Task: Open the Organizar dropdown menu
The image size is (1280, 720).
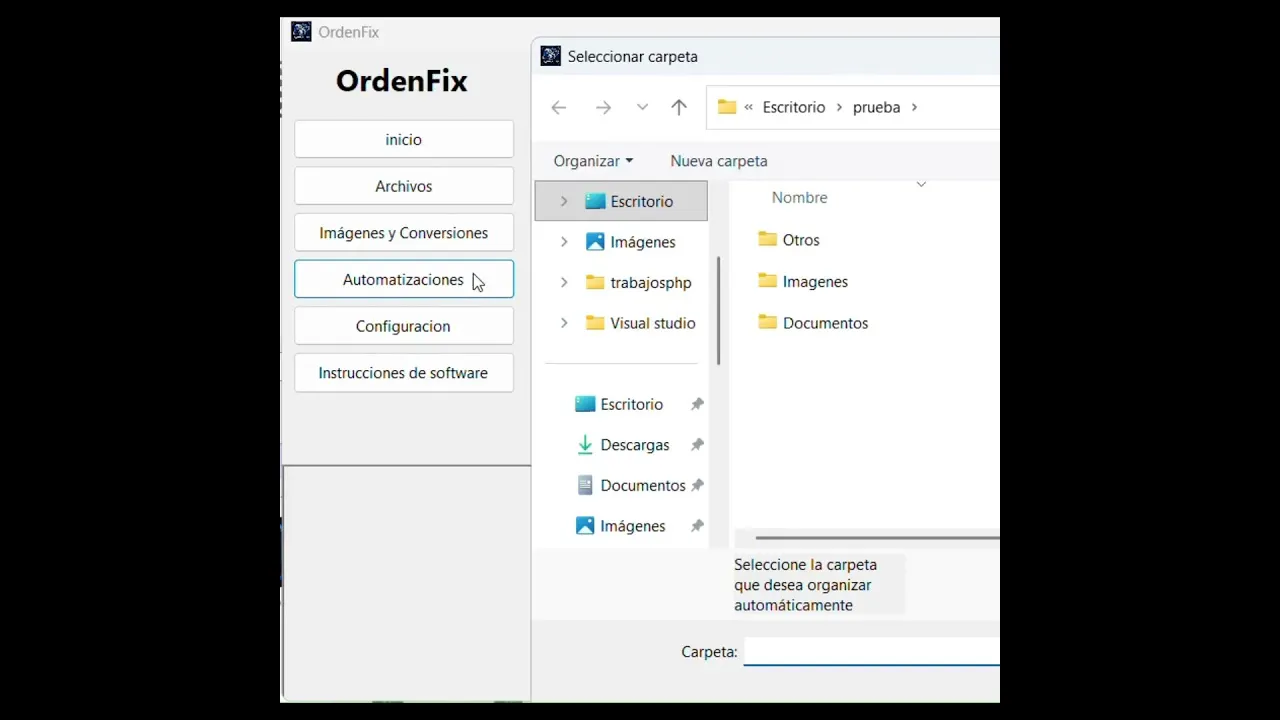Action: [x=593, y=161]
